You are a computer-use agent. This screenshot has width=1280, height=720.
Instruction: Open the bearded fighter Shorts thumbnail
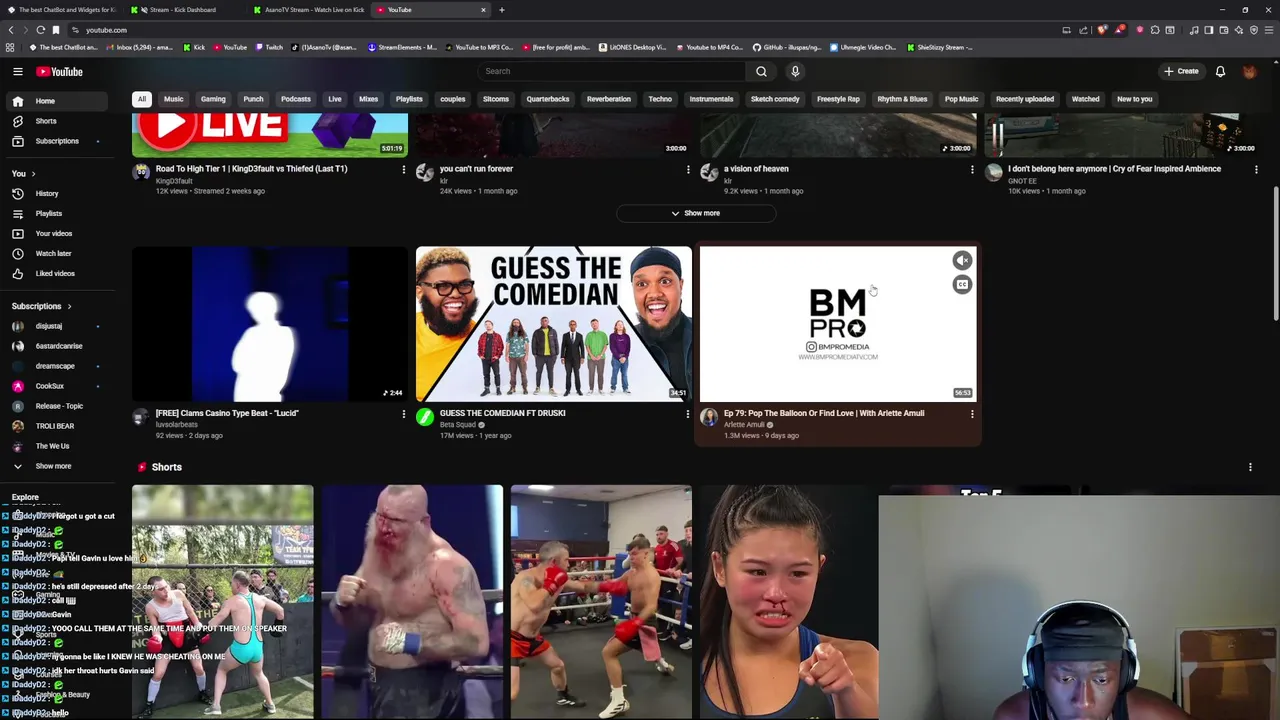click(412, 602)
